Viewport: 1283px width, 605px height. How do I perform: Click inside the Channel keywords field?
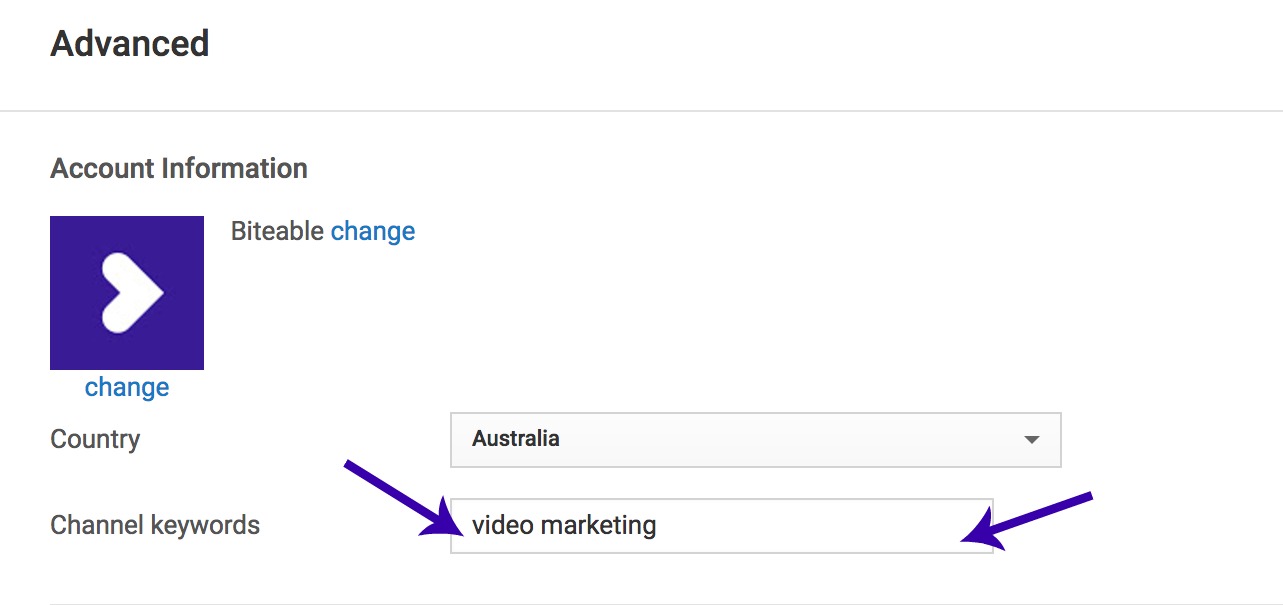720,524
